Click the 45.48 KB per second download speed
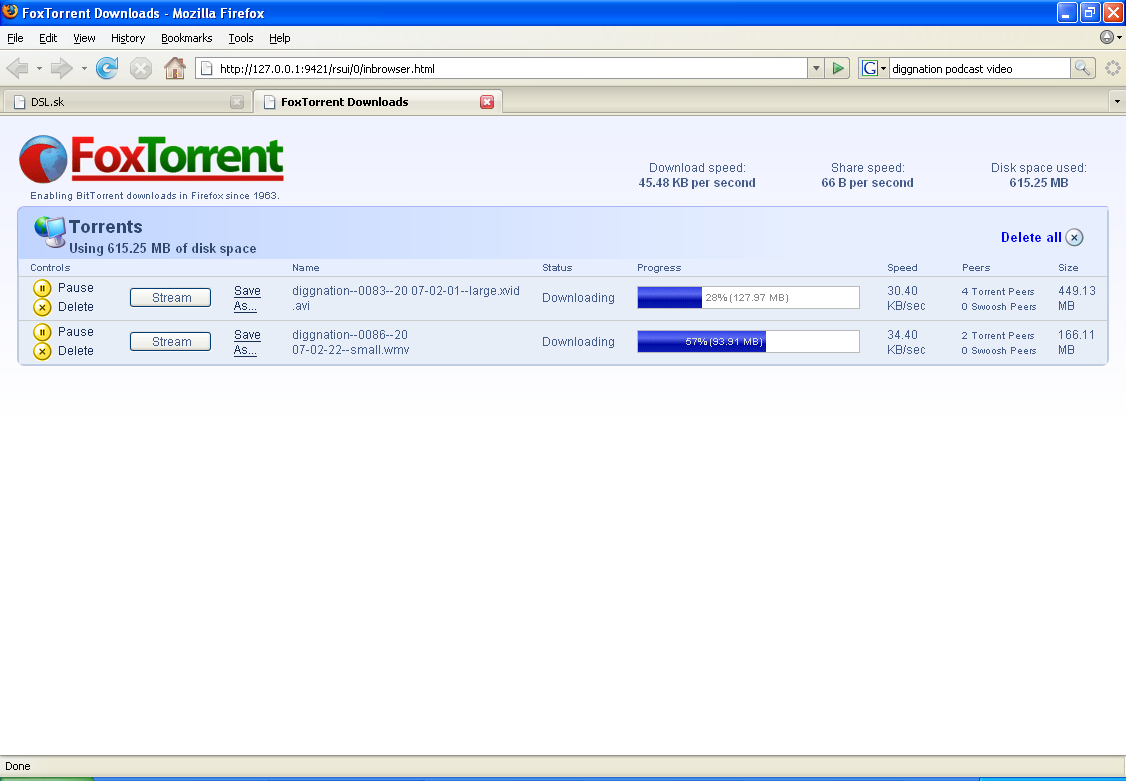1126x781 pixels. (x=697, y=182)
